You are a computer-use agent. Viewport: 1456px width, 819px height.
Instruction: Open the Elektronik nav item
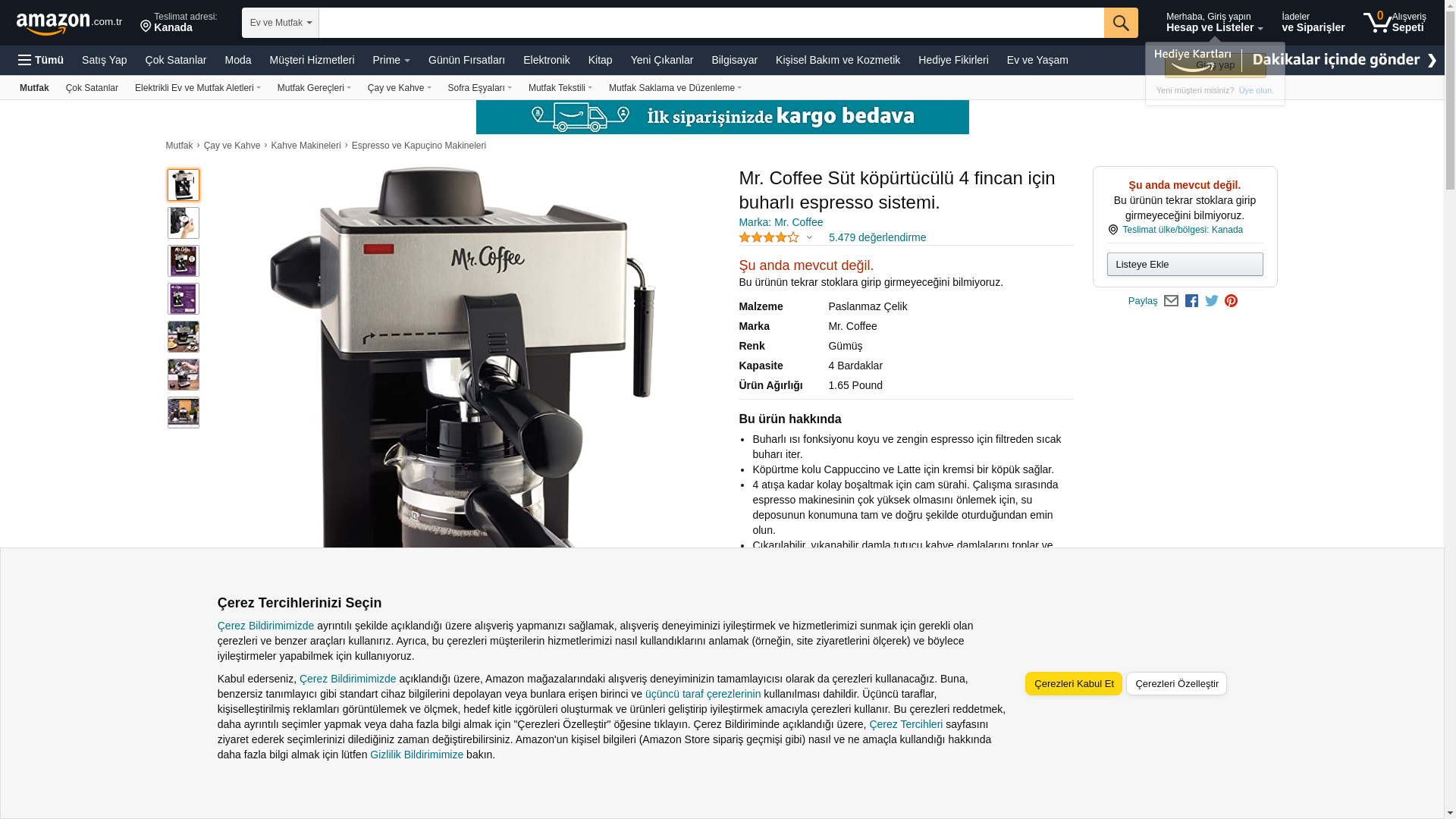coord(546,60)
